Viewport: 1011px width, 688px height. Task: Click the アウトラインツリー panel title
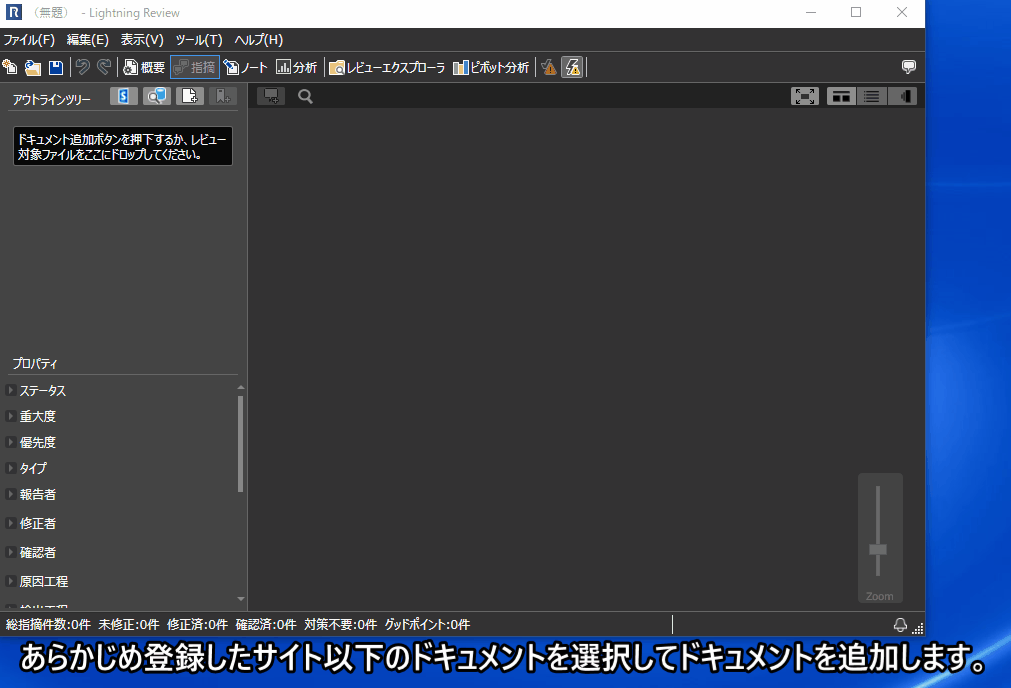52,99
